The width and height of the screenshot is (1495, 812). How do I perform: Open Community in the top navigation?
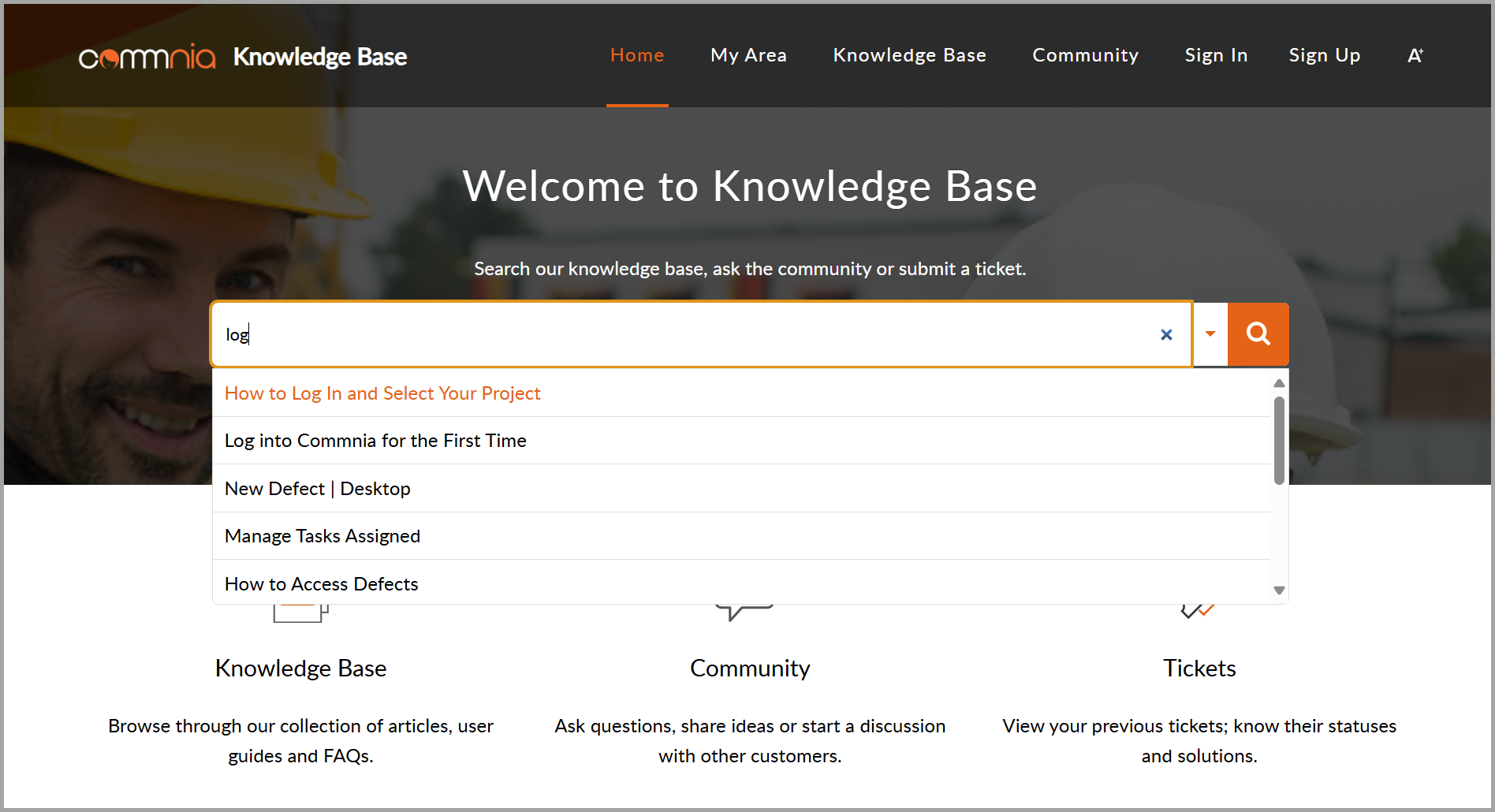tap(1085, 55)
